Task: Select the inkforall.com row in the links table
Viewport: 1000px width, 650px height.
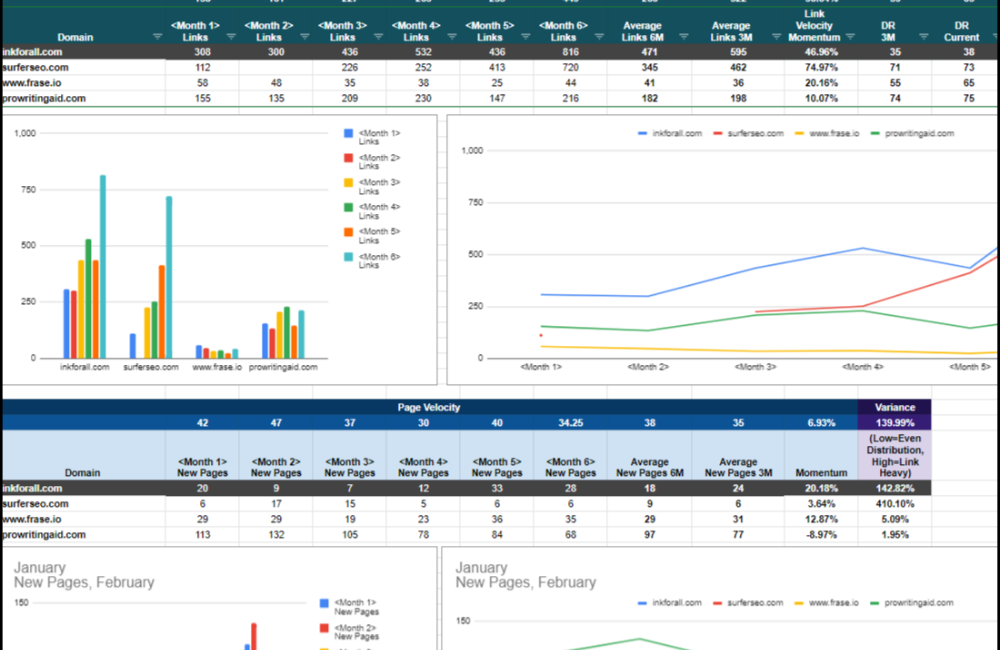Action: (x=499, y=52)
